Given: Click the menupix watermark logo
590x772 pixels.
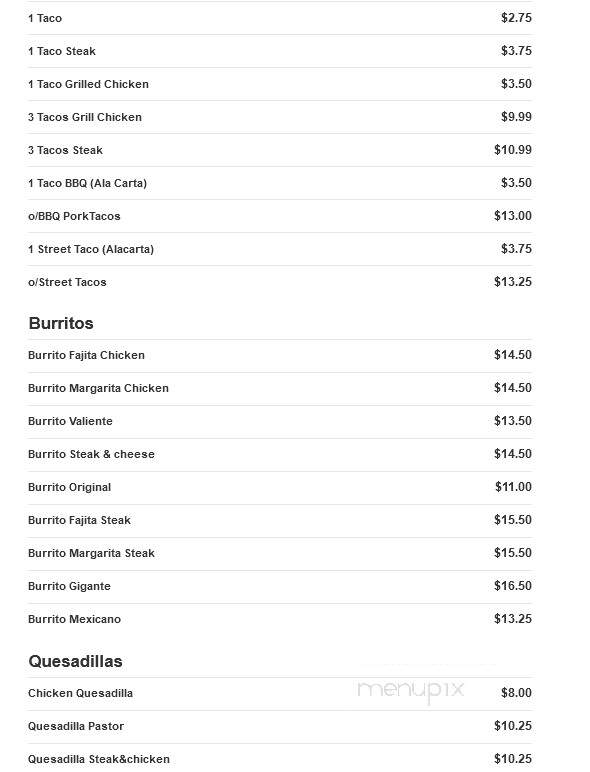Looking at the screenshot, I should click(x=410, y=690).
